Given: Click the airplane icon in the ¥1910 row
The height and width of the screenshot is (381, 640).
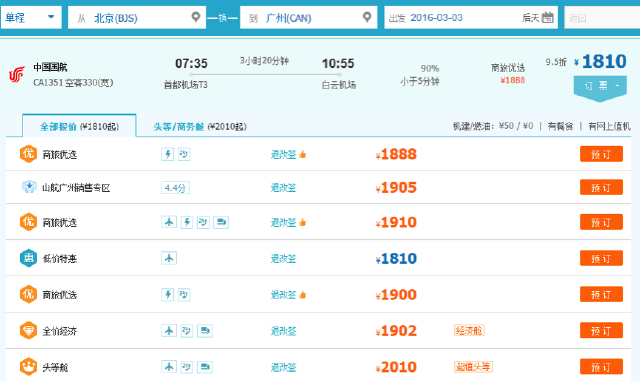Looking at the screenshot, I should point(169,222).
